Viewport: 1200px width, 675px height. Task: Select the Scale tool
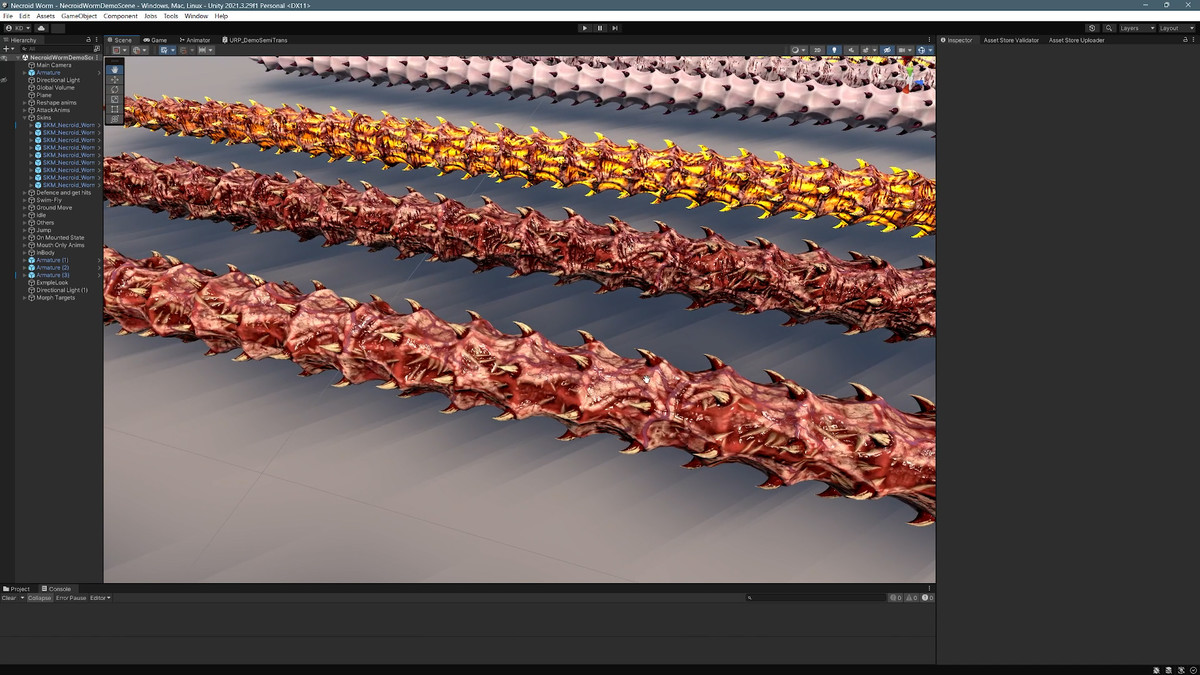tap(115, 99)
